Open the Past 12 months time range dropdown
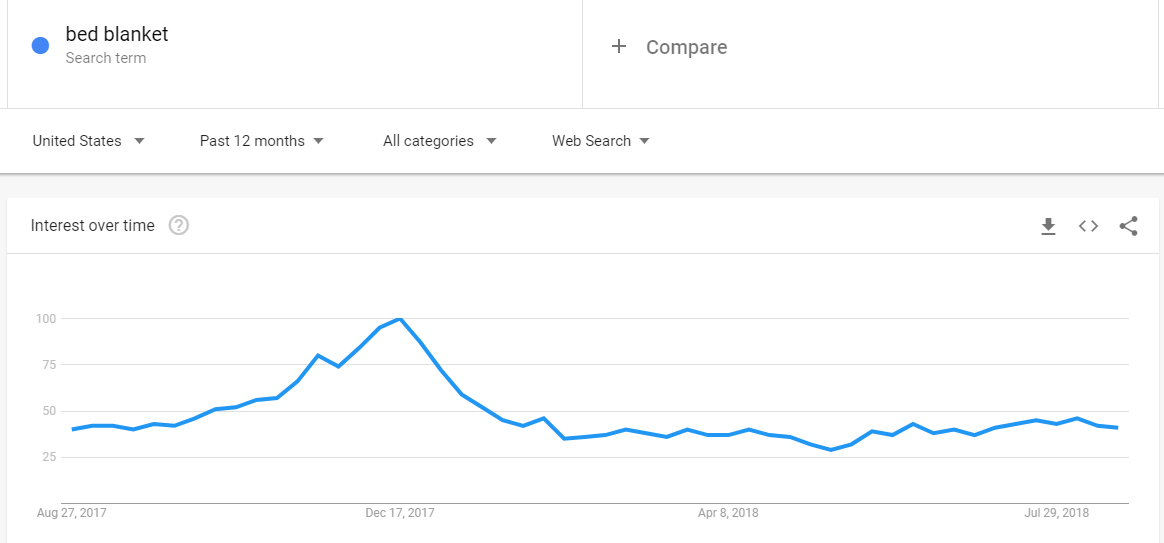Image resolution: width=1164 pixels, height=543 pixels. [261, 141]
